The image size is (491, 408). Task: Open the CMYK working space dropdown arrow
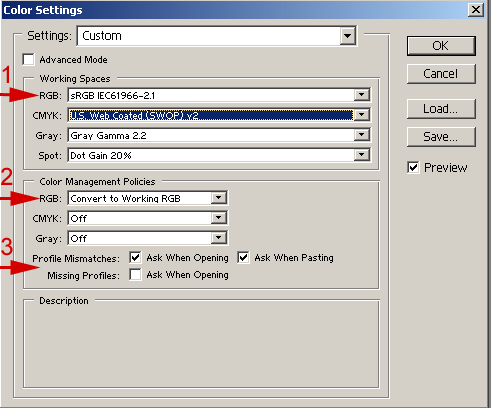tap(362, 115)
